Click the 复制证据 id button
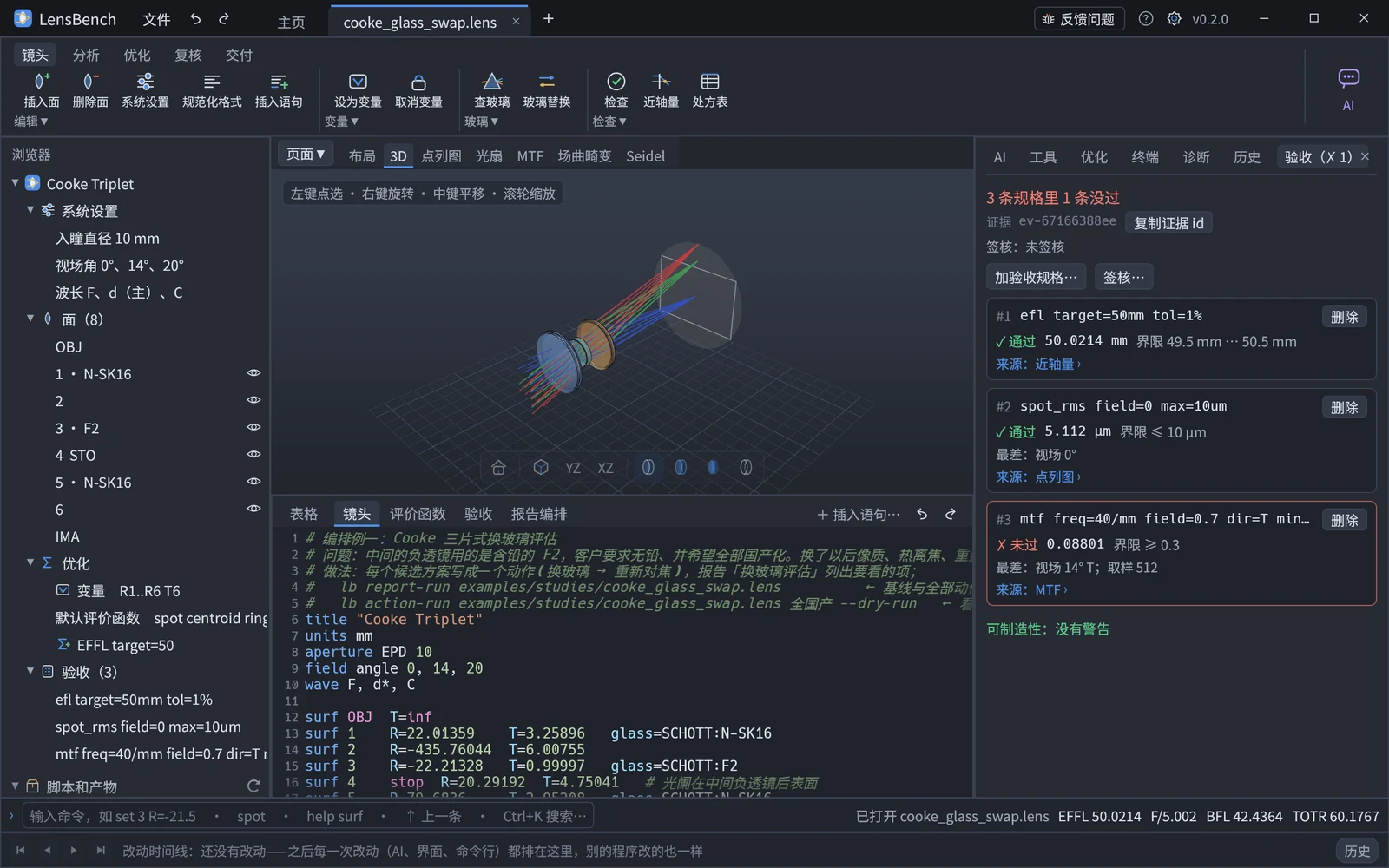This screenshot has height=868, width=1389. pyautogui.click(x=1168, y=223)
